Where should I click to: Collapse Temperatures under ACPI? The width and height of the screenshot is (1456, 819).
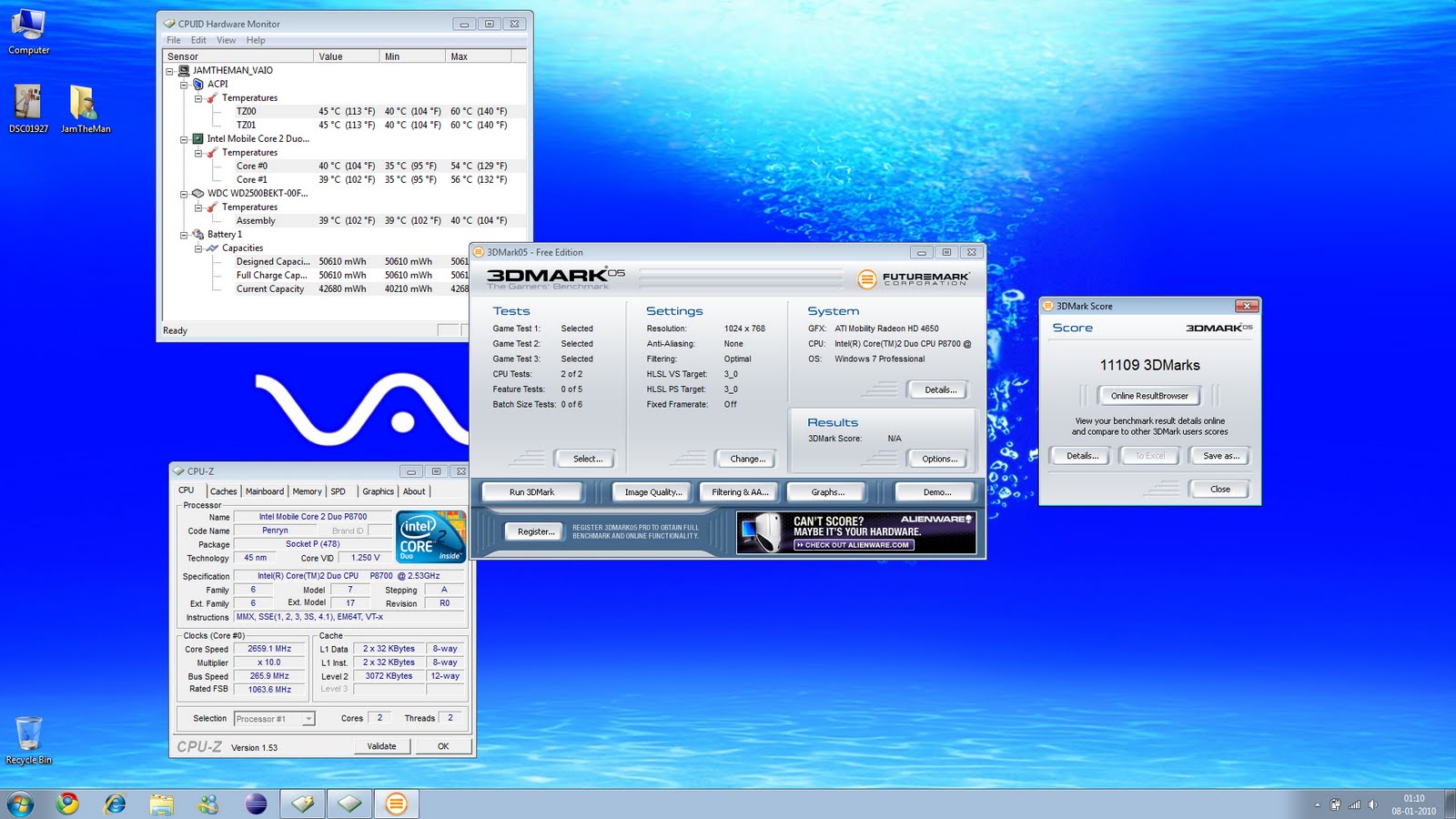(x=198, y=97)
